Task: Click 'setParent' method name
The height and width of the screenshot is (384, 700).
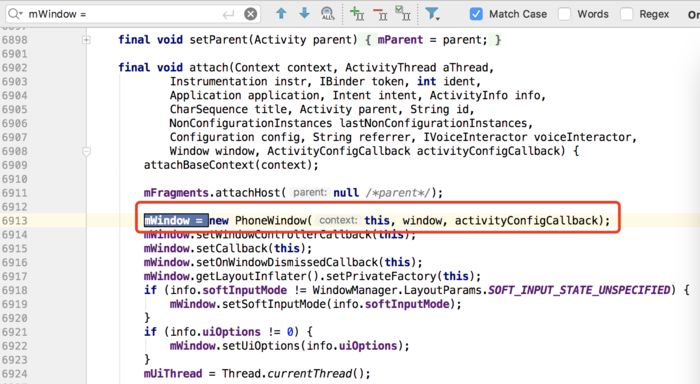Action: tap(218, 40)
